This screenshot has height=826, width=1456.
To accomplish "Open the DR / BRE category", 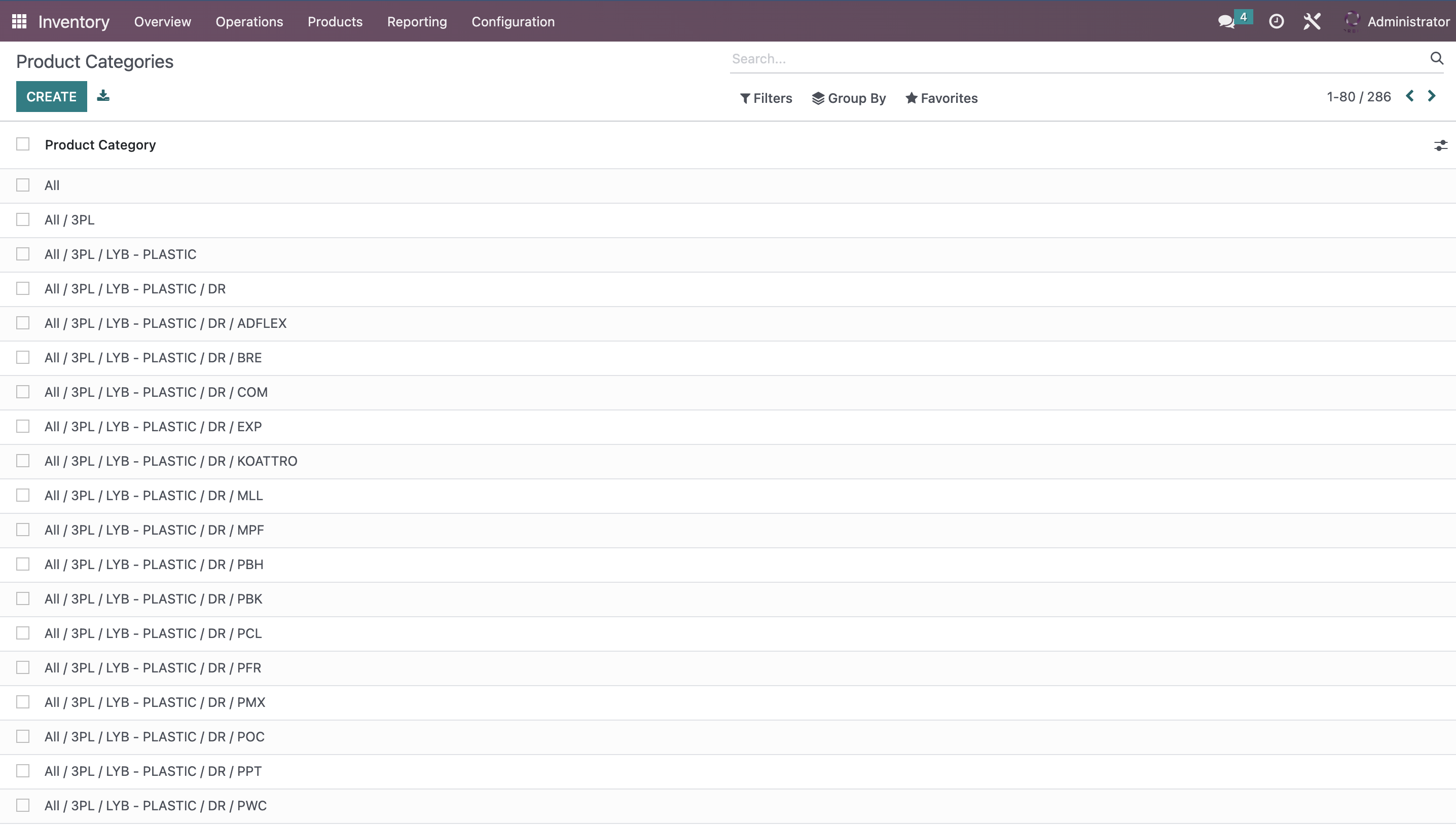I will (x=153, y=358).
